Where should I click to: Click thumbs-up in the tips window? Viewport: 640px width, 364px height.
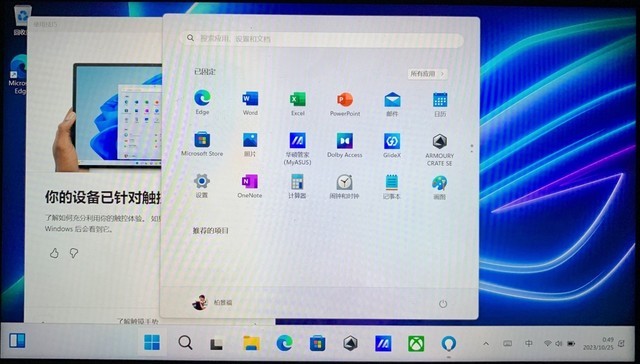coord(54,253)
